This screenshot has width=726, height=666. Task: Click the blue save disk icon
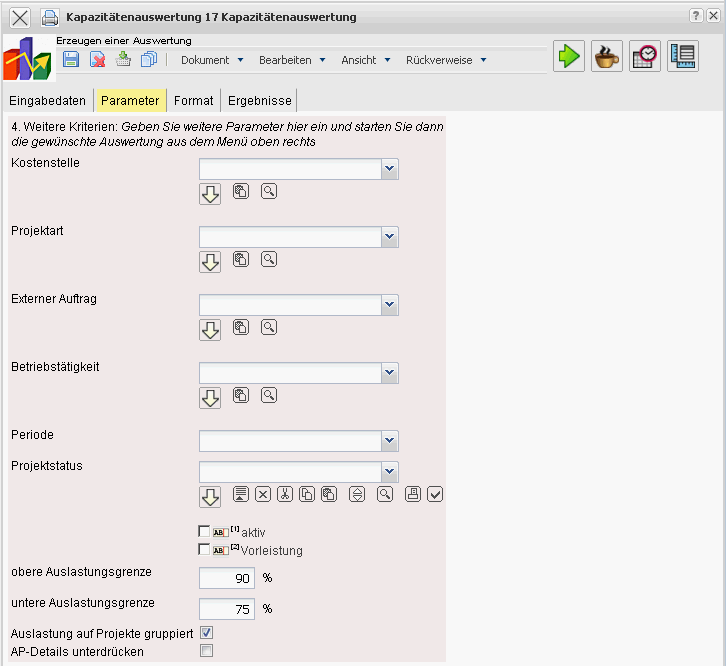click(71, 60)
